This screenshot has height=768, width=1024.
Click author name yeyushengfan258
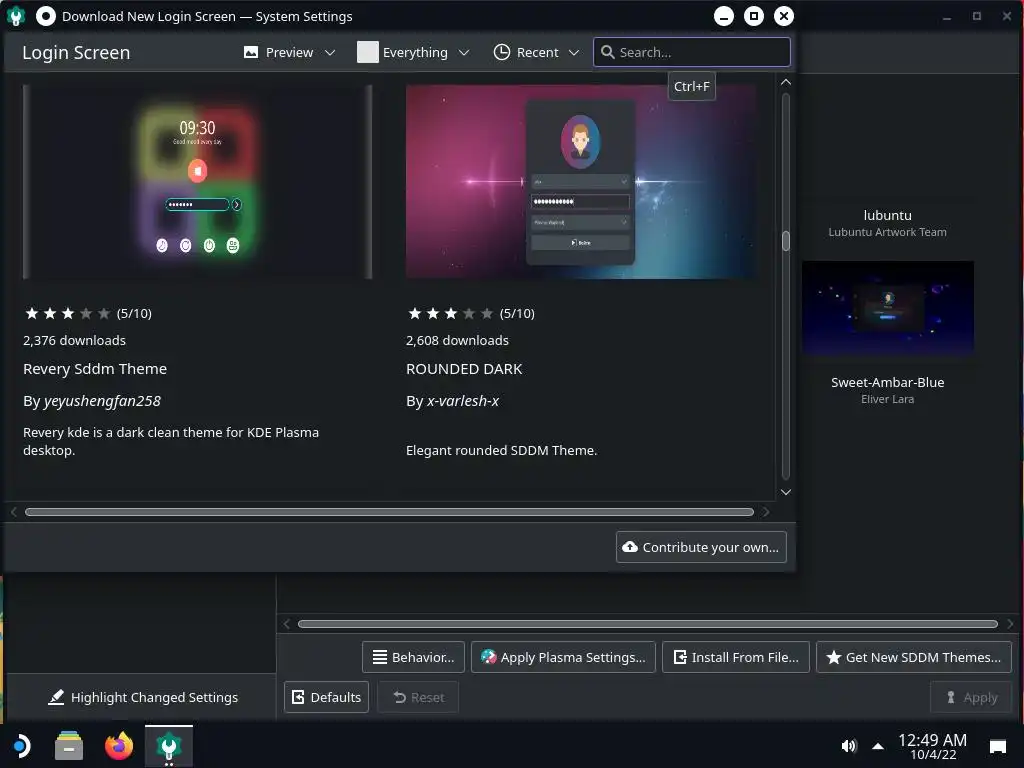[x=102, y=401]
